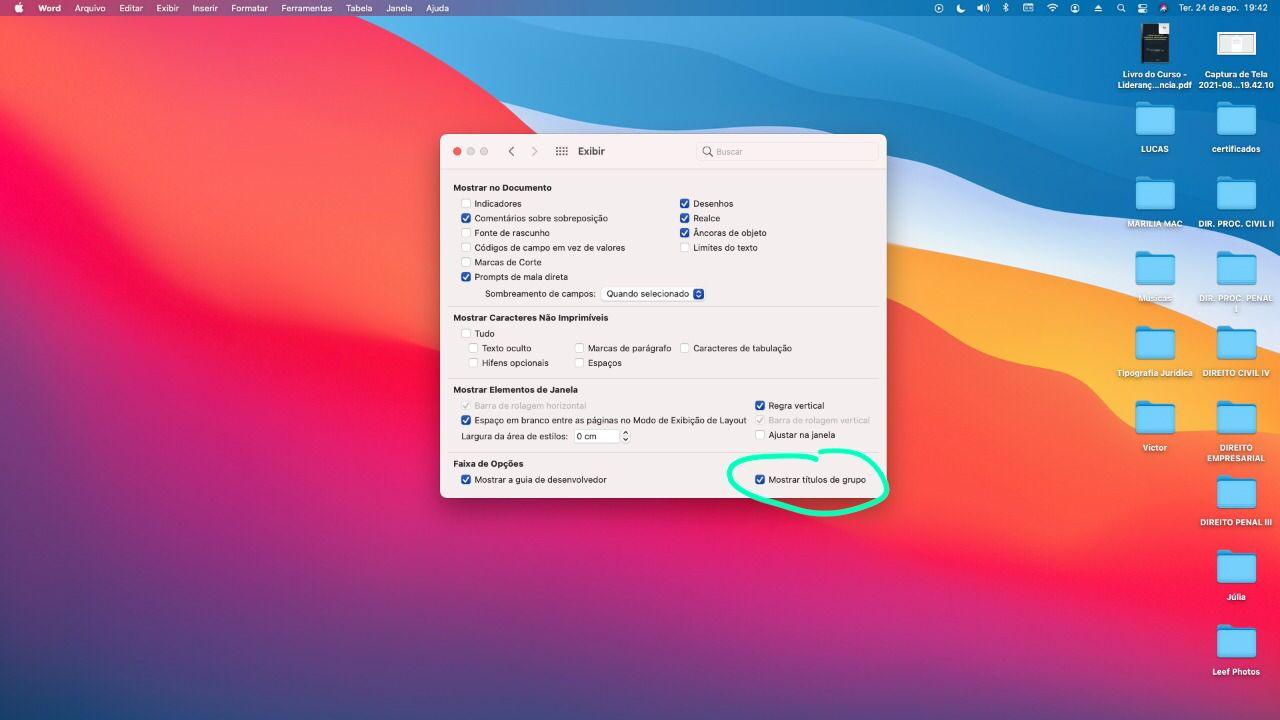This screenshot has height=720, width=1280.
Task: Check the Tudo nonprinting characters box
Action: [x=466, y=334]
